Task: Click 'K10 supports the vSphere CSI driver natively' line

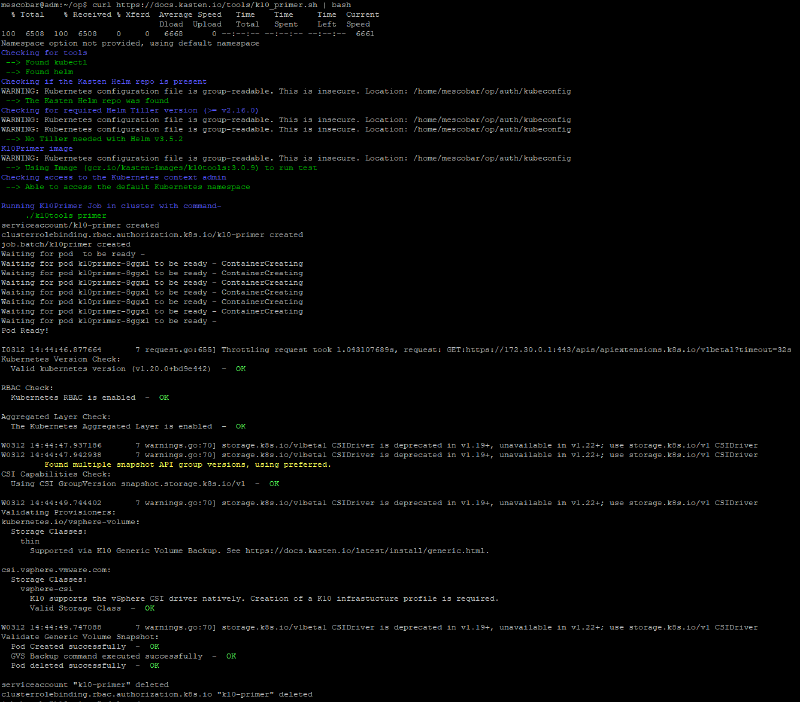Action: (x=264, y=599)
